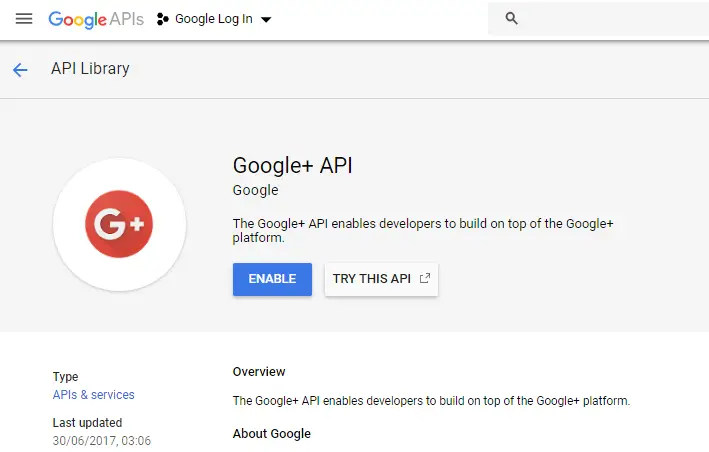Click the search magnifier icon
The width and height of the screenshot is (709, 452).
pos(511,19)
